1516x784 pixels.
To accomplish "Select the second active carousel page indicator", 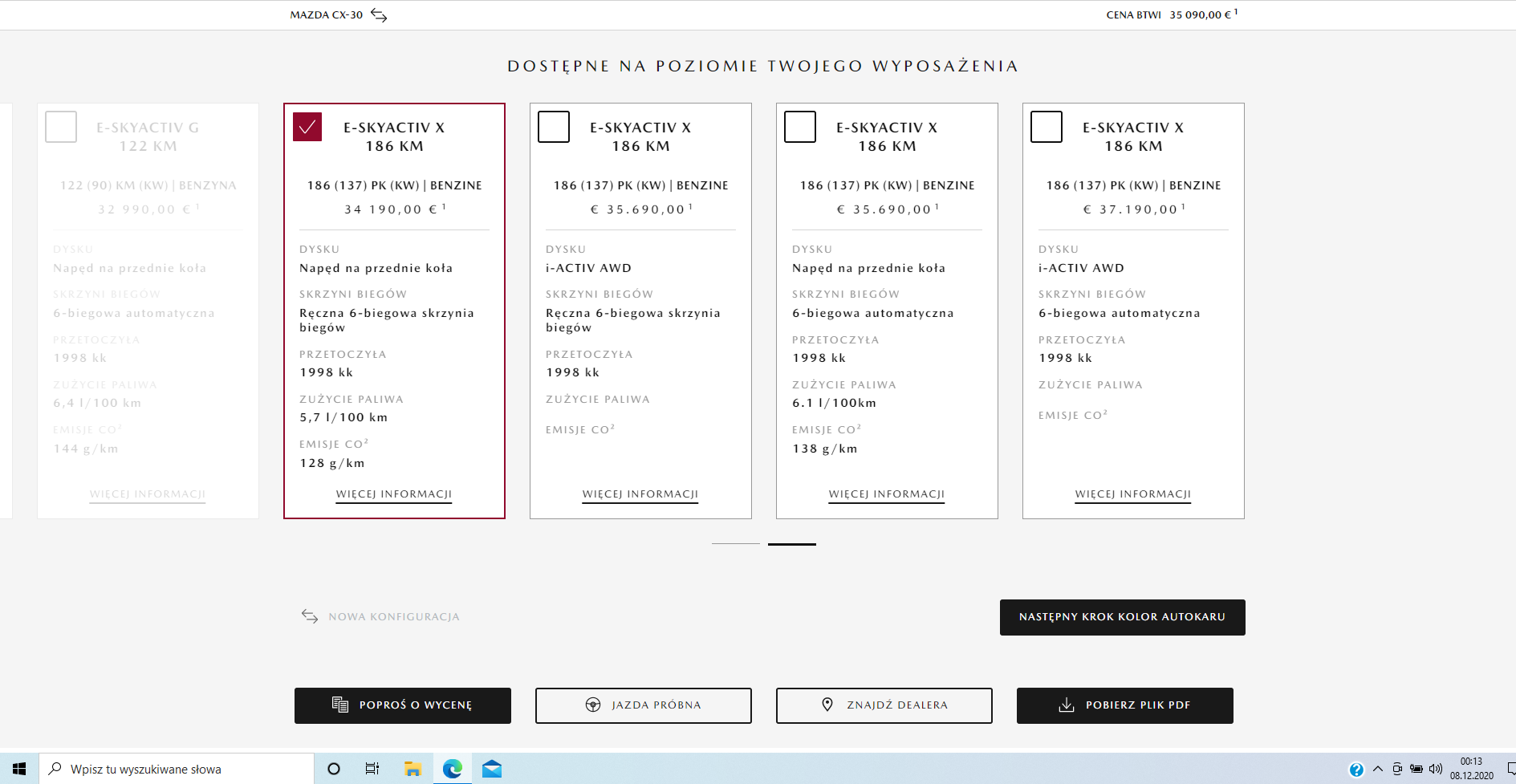I will point(791,544).
